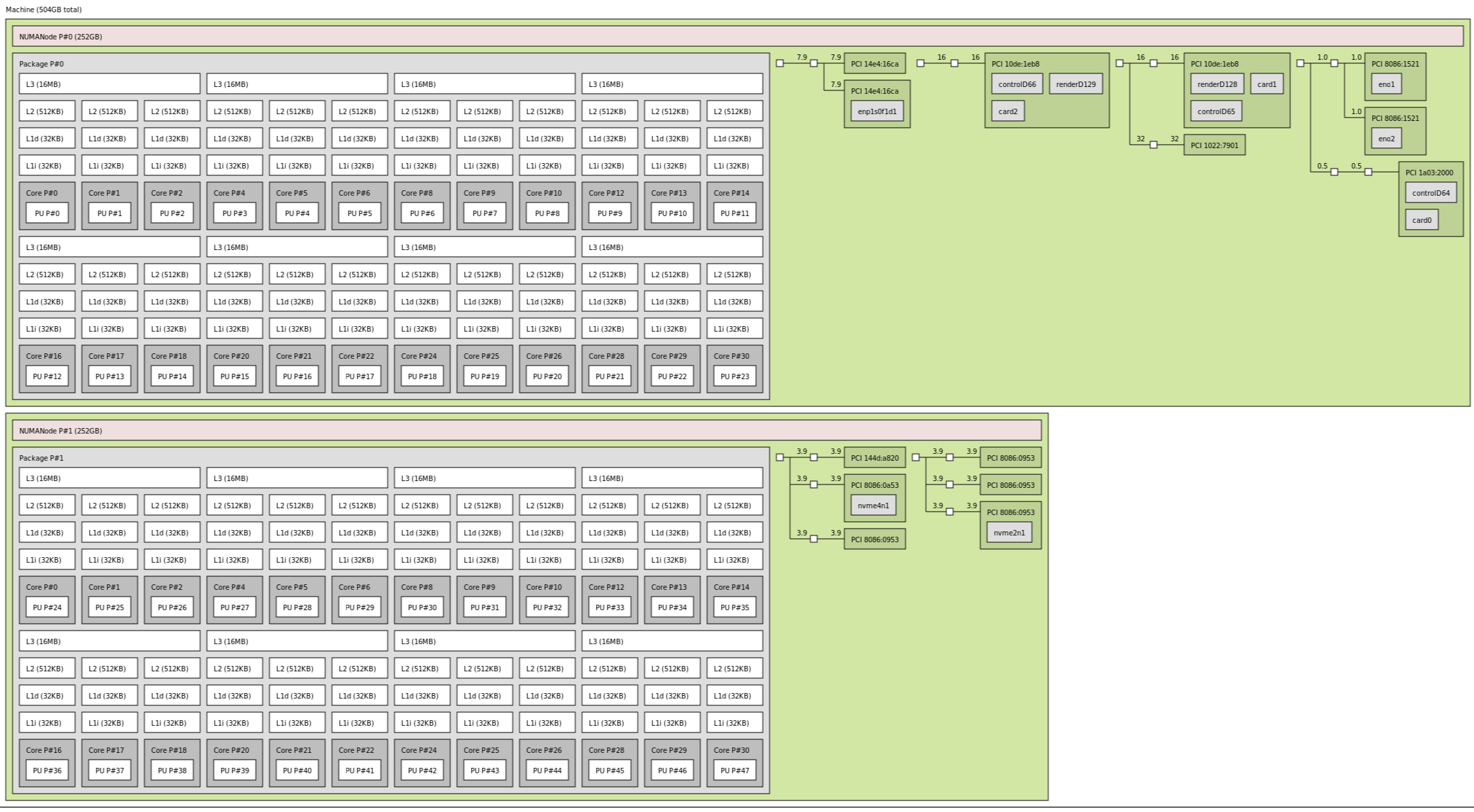Select the card0 device box

click(1422, 220)
